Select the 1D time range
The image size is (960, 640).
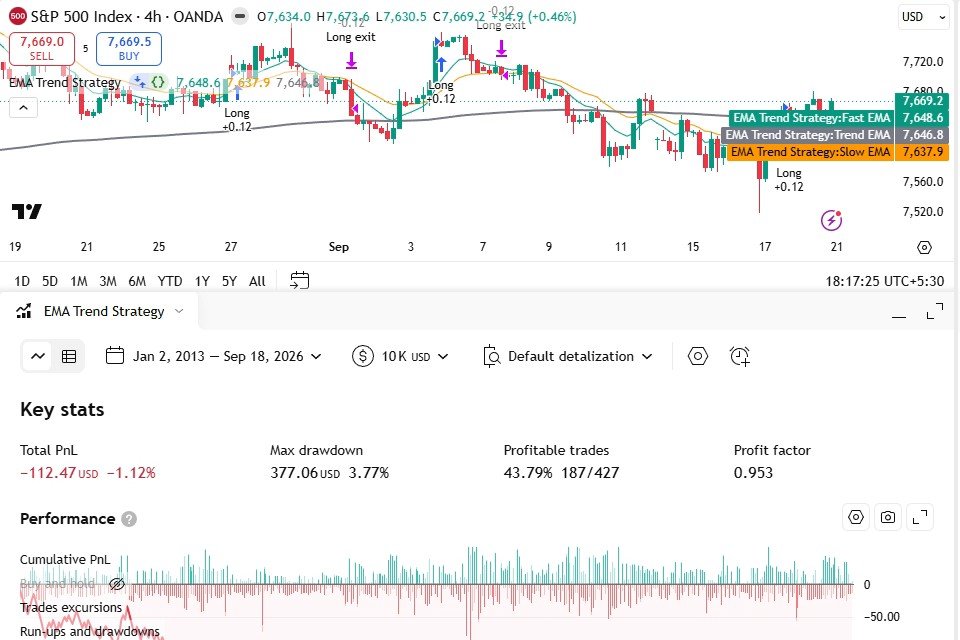point(22,281)
